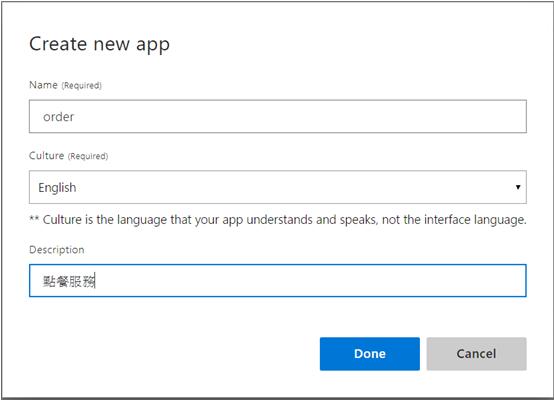The height and width of the screenshot is (400, 554).
Task: Click the Culture explanation note text
Action: [x=284, y=220]
